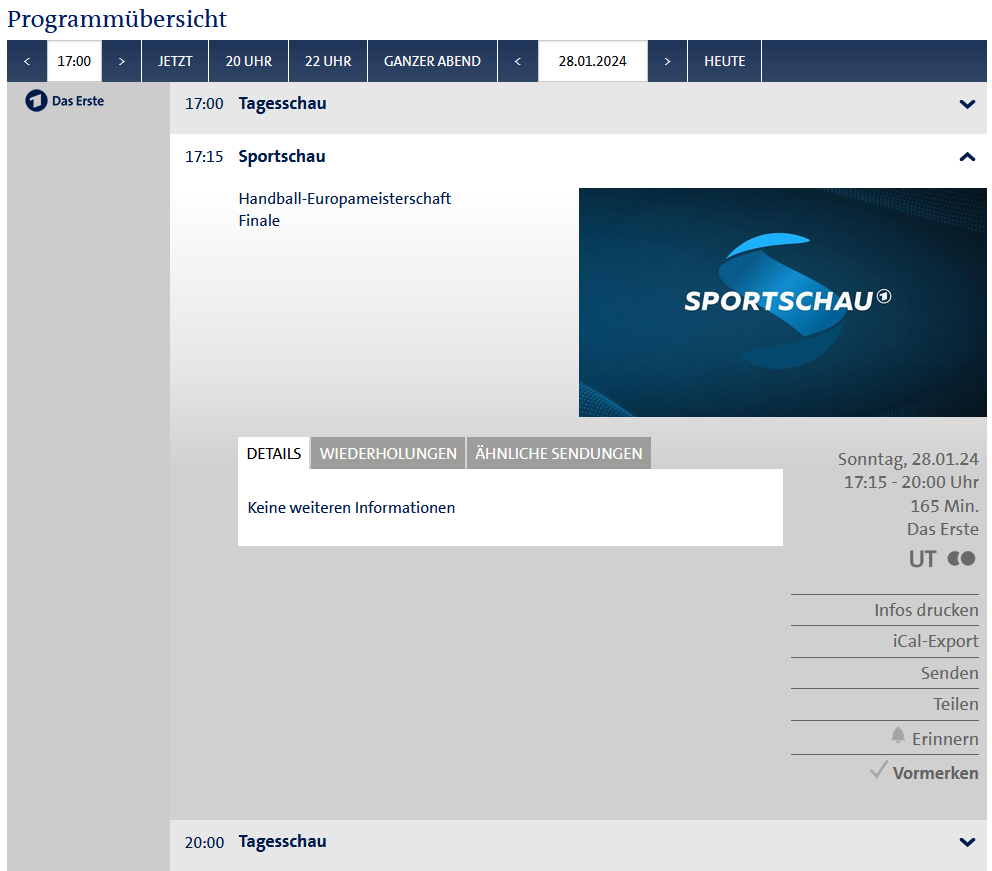The image size is (992, 871).
Task: Click the checkmark icon beside Vormerken
Action: (x=879, y=769)
